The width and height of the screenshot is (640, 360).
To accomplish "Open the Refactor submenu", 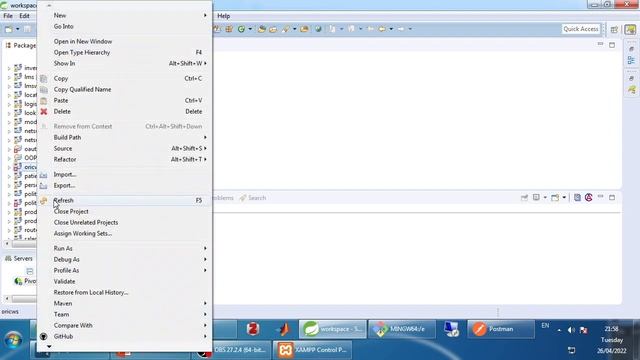I will (x=124, y=160).
